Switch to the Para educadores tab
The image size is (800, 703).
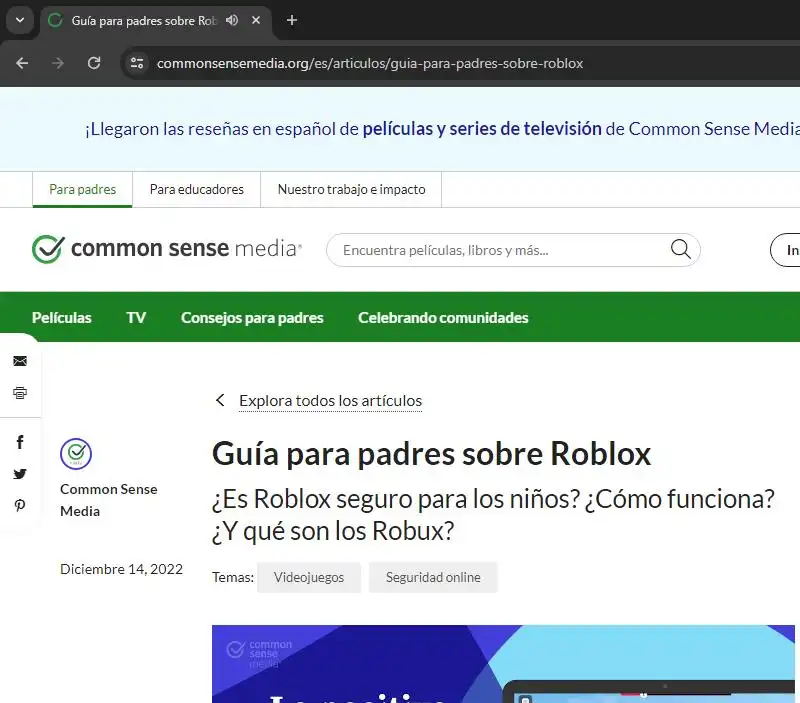[x=196, y=189]
